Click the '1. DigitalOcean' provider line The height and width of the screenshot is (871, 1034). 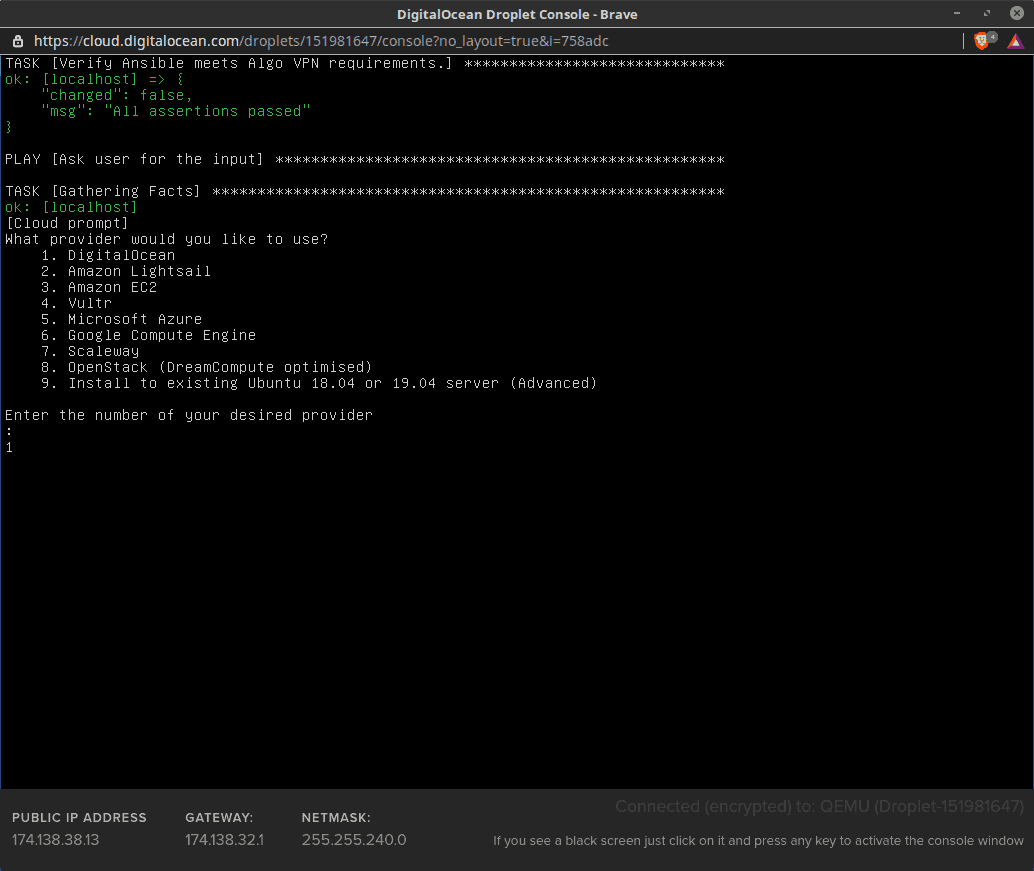(x=108, y=255)
